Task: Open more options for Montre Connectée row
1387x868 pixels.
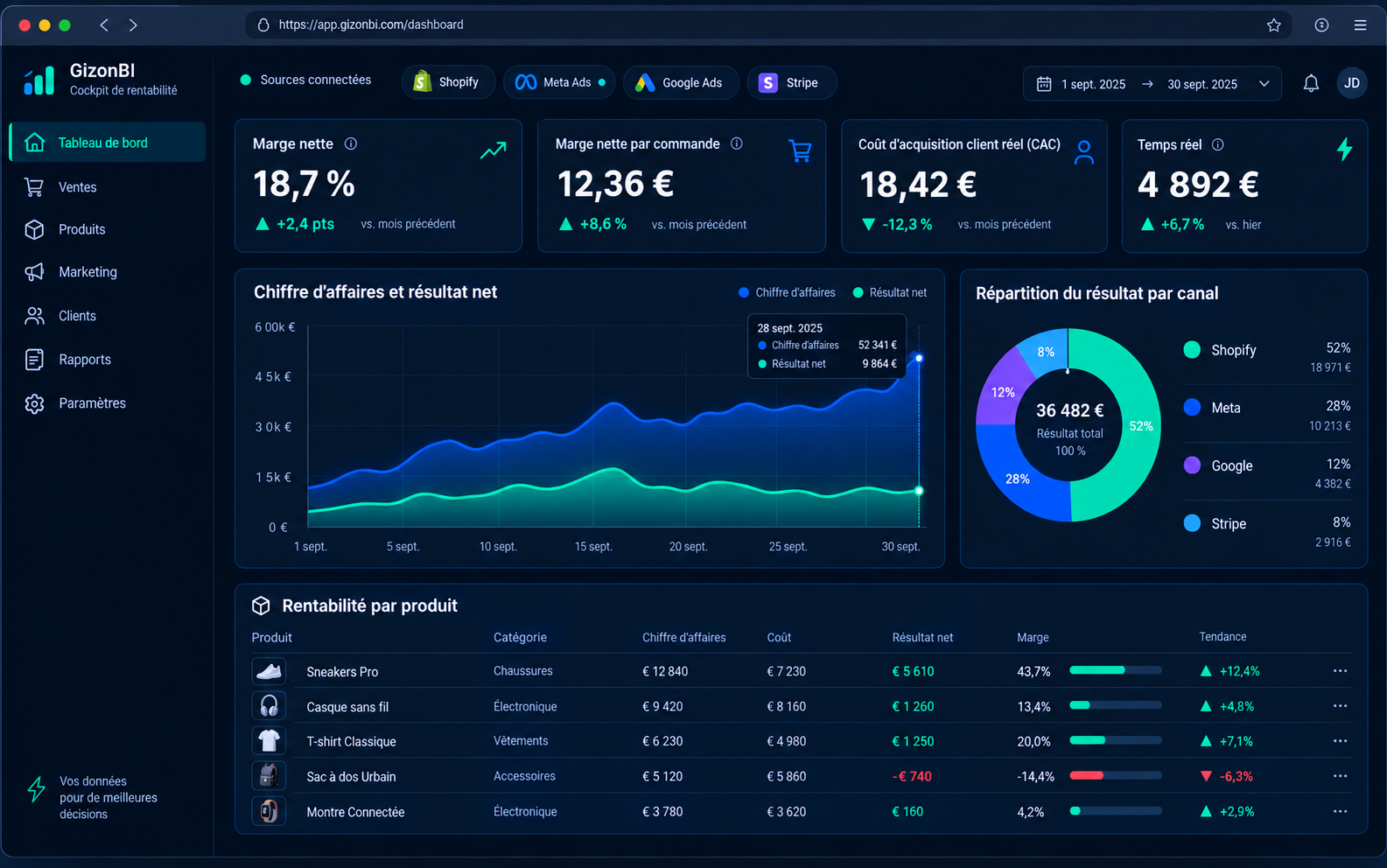Action: click(1340, 811)
